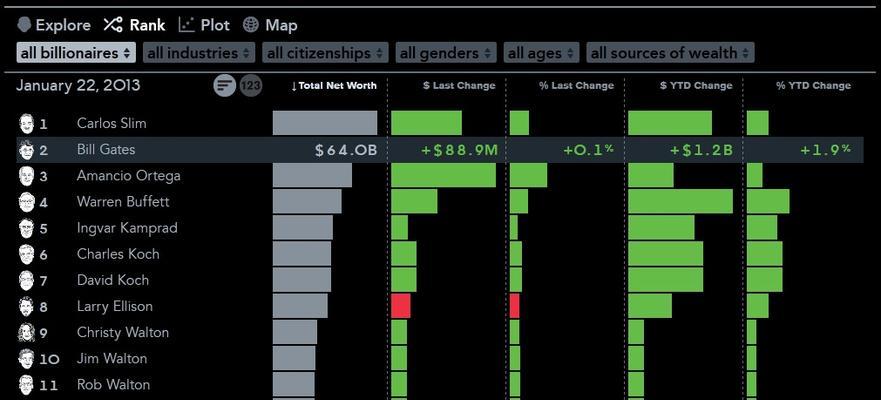Click Christy Walton's portrait icon

coord(26,332)
